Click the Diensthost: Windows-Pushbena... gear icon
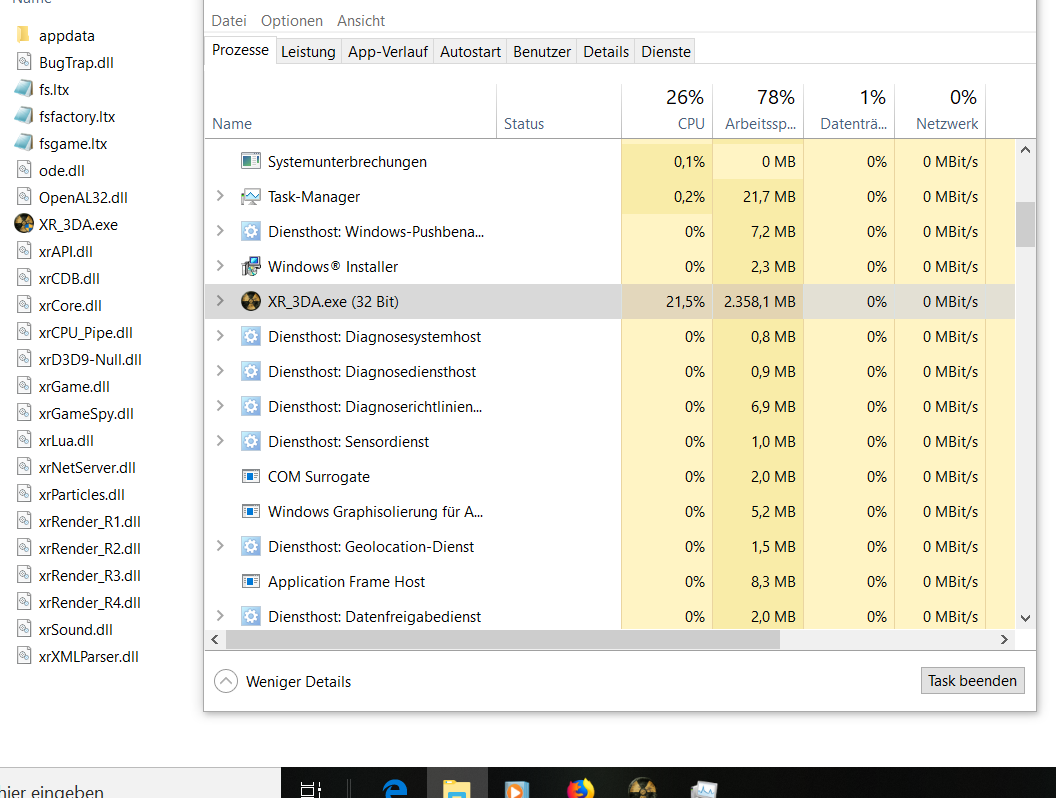This screenshot has width=1056, height=798. (x=251, y=232)
